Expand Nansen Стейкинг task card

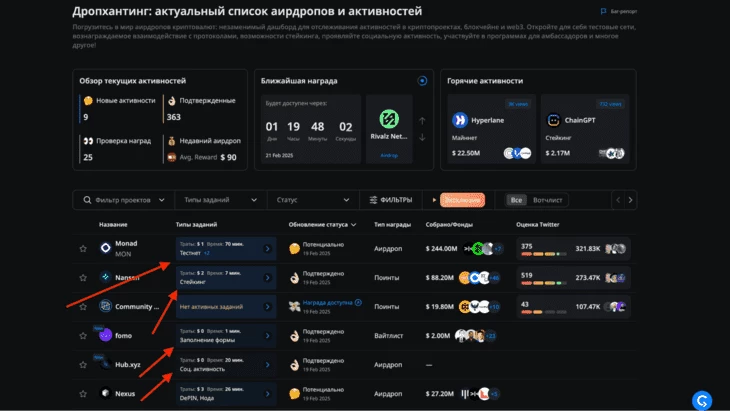point(226,277)
